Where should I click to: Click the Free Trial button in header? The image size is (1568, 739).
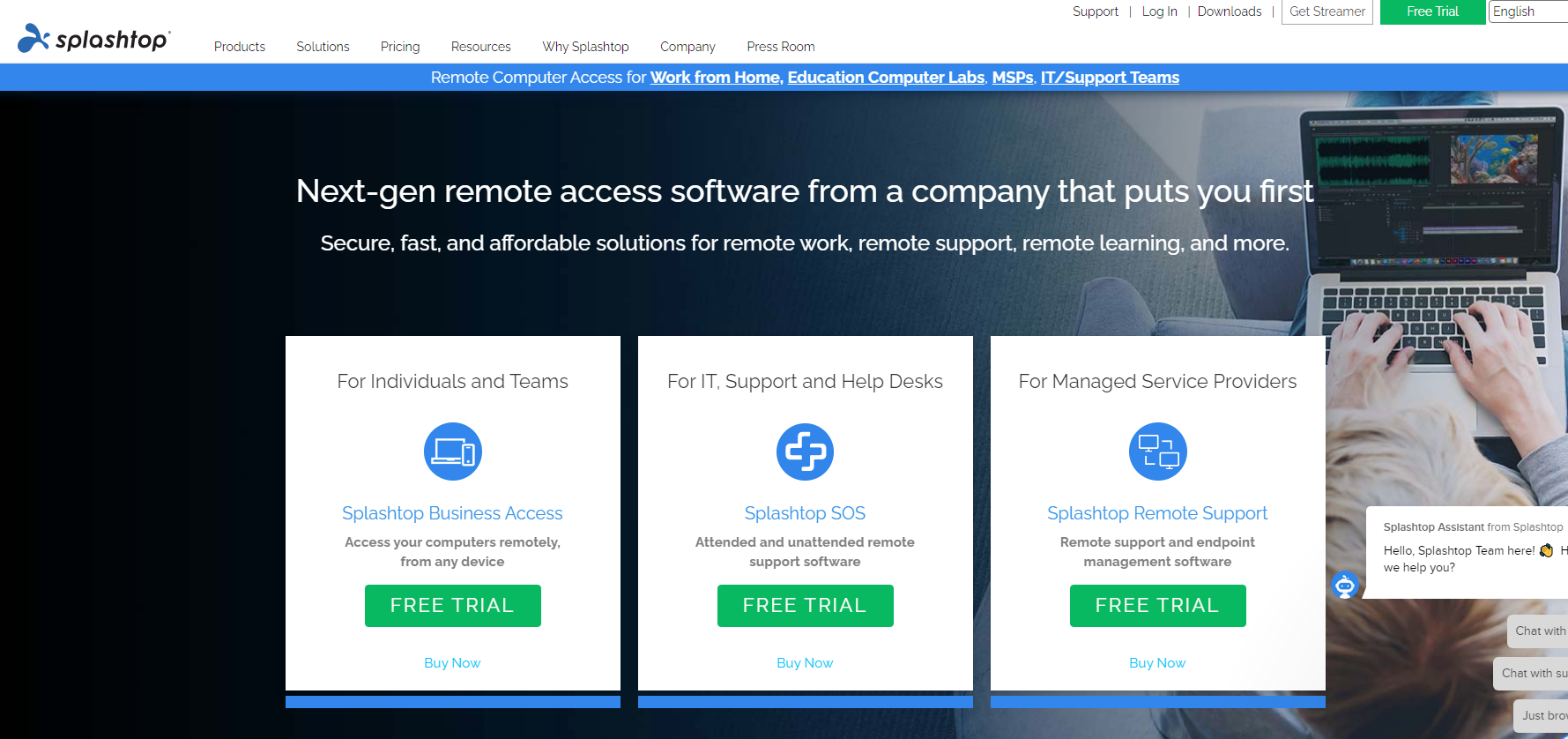[1433, 11]
